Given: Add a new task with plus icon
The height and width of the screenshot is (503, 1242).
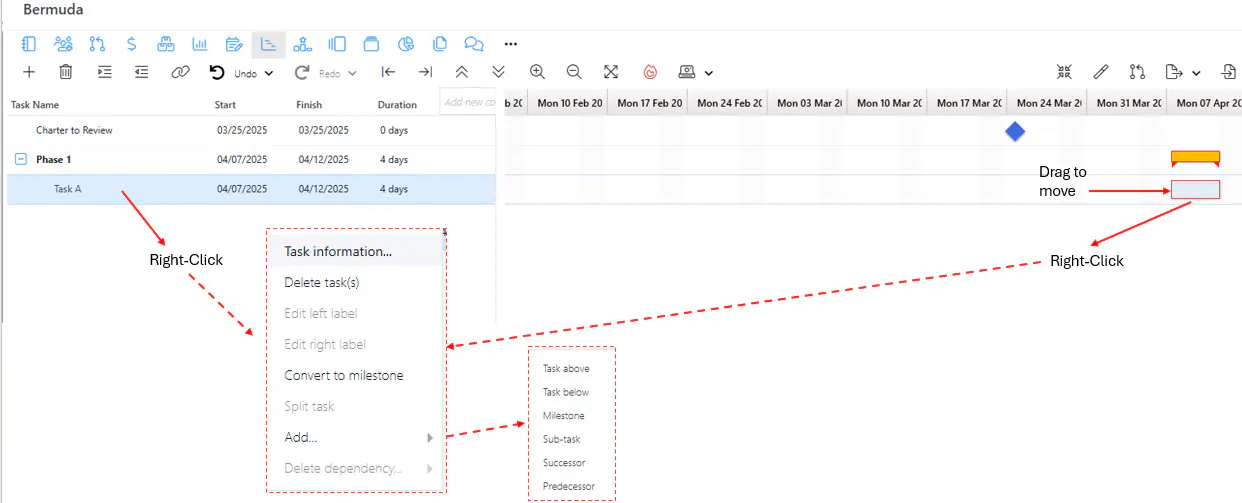Looking at the screenshot, I should pos(29,72).
